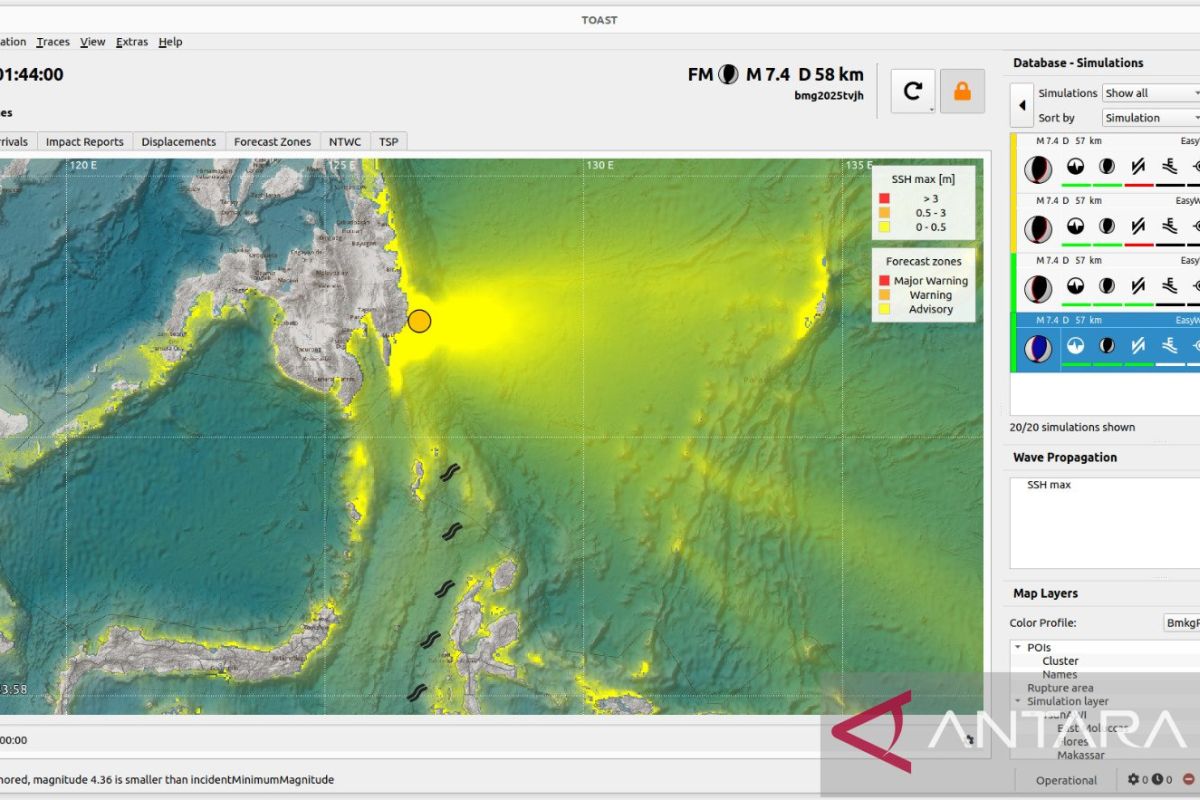The image size is (1200, 800).
Task: Collapse the POIs tree node
Action: pos(1018,647)
